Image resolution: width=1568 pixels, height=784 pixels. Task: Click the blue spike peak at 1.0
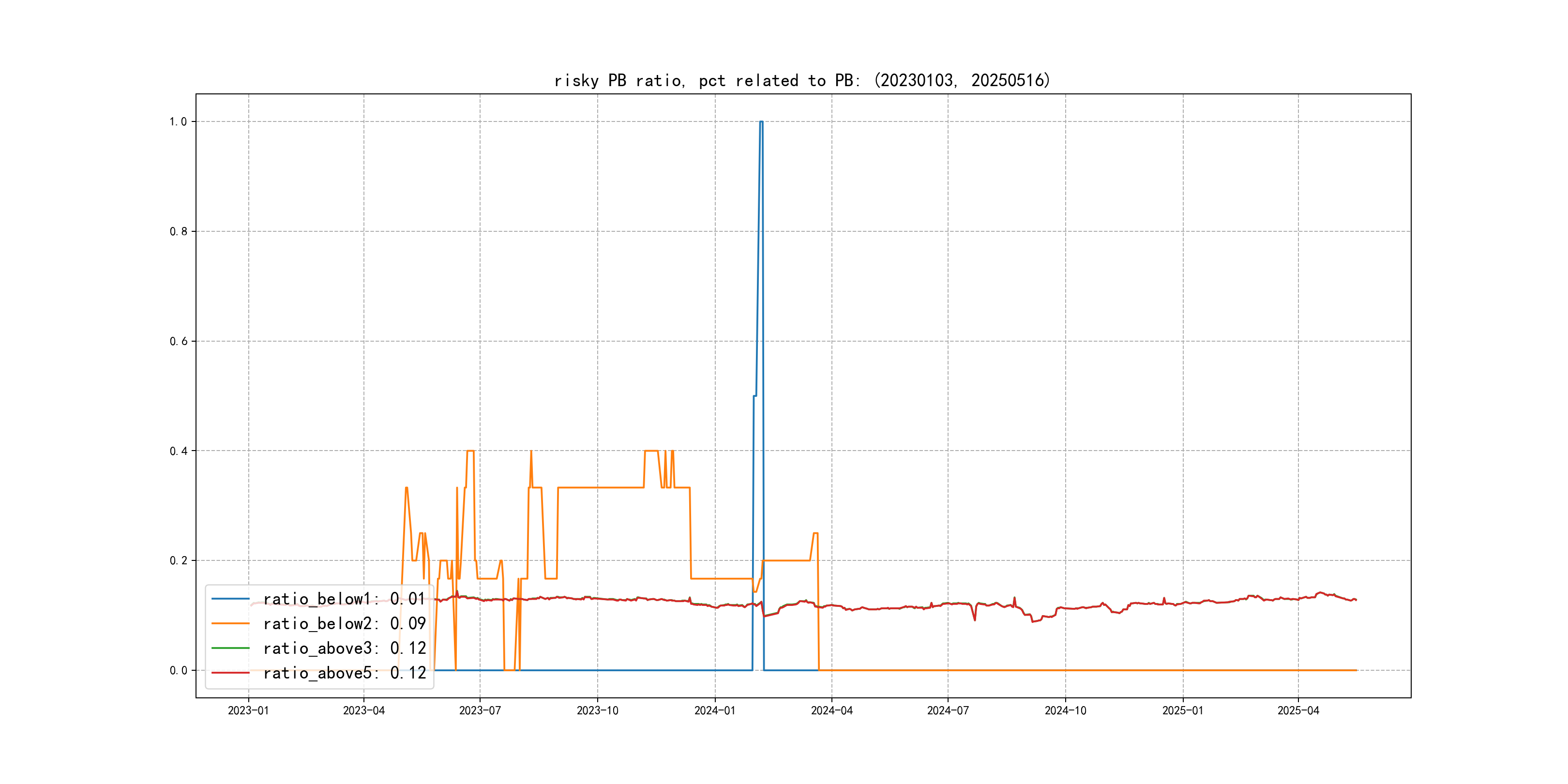pyautogui.click(x=761, y=122)
